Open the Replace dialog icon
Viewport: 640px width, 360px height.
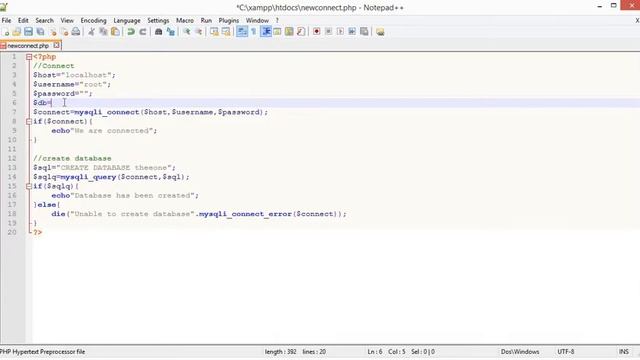pyautogui.click(x=171, y=32)
